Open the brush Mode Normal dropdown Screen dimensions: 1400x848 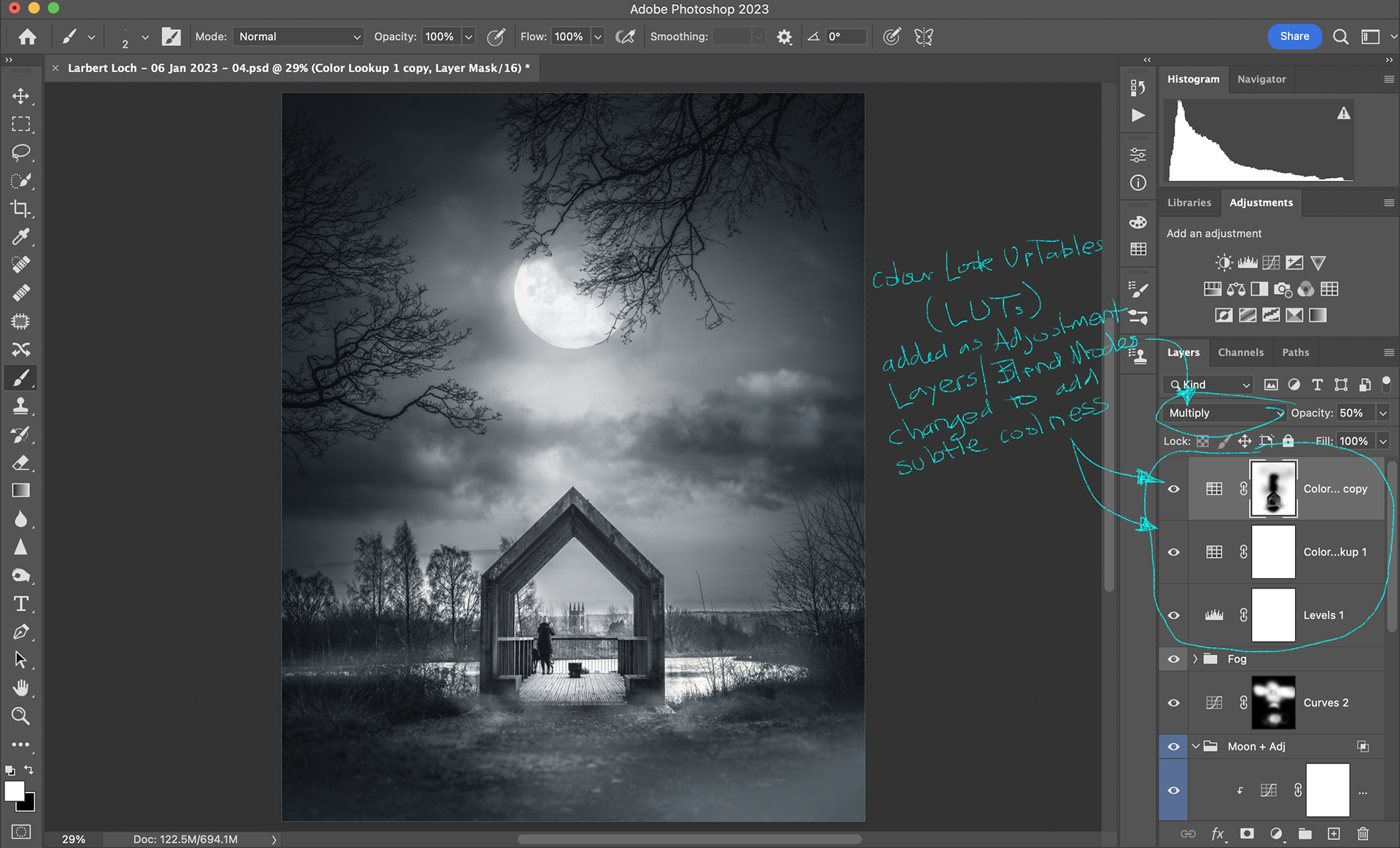click(299, 36)
